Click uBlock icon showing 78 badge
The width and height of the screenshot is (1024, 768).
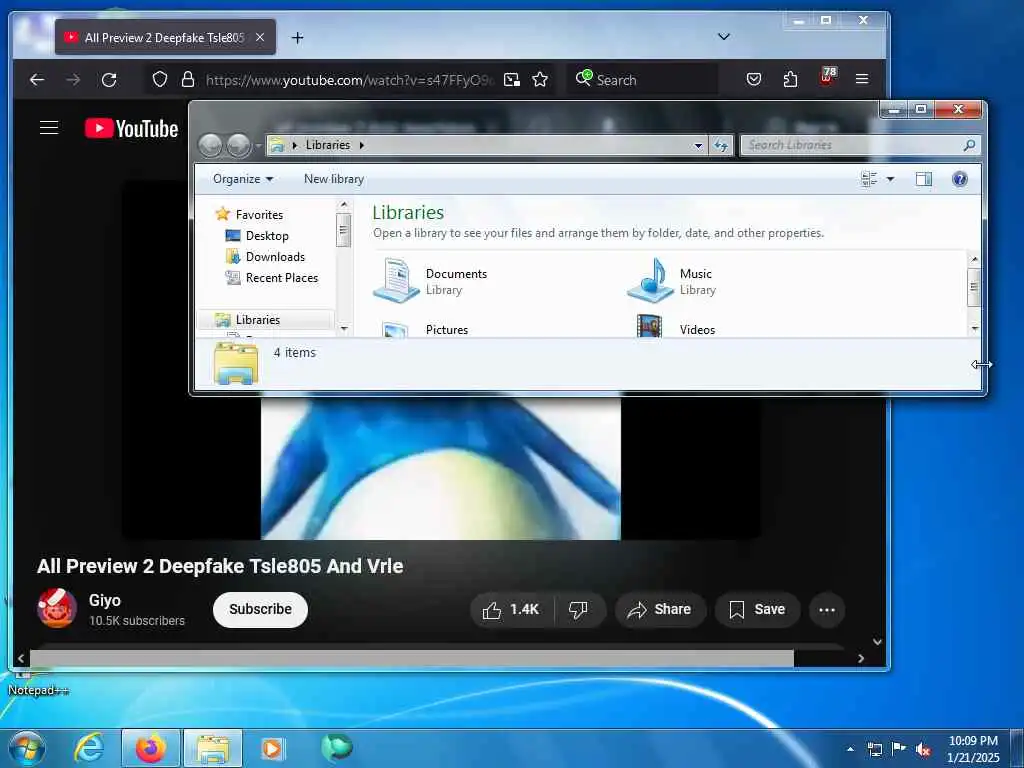[x=827, y=77]
